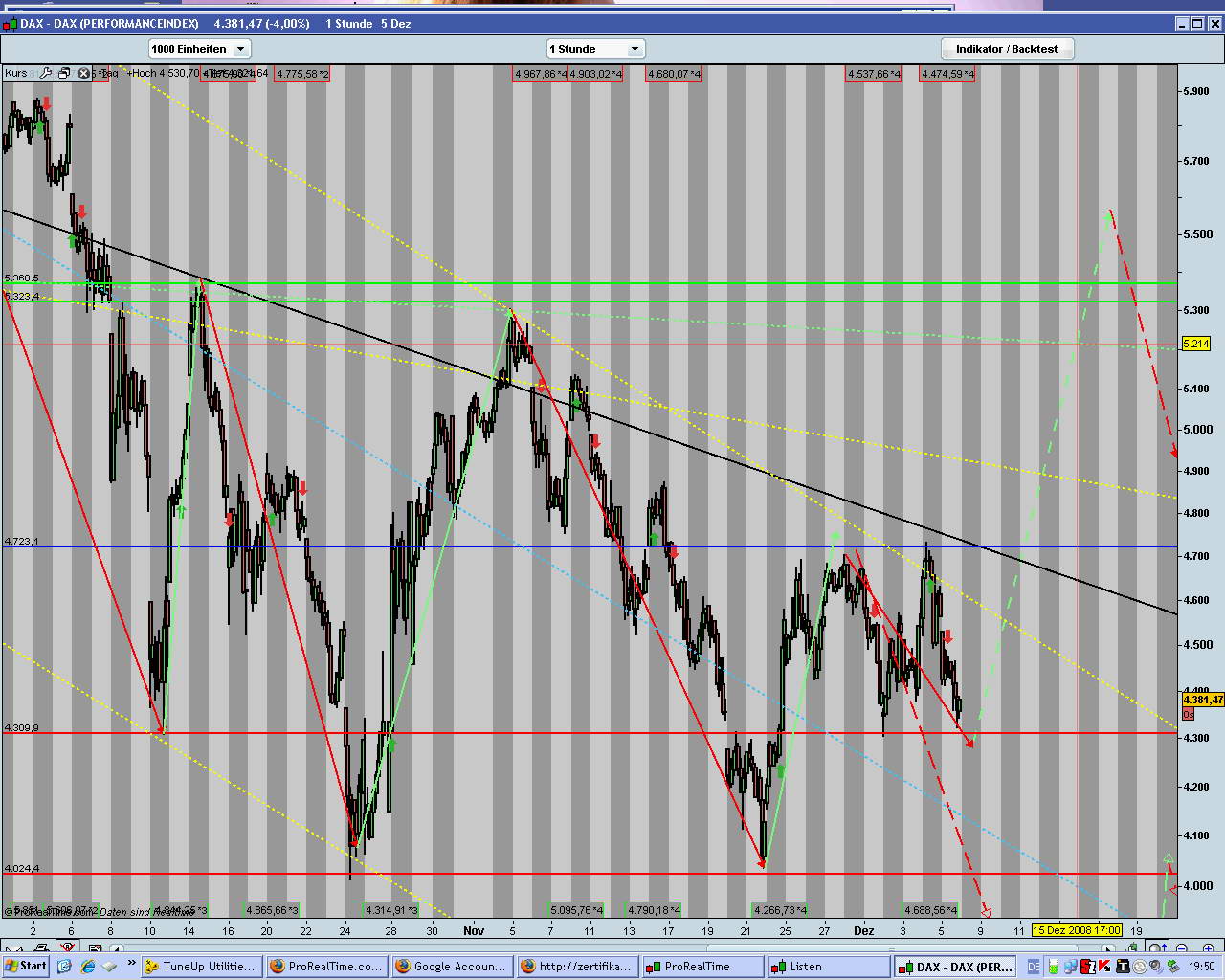Remove the Kurs panel via X icon
Viewport: 1225px width, 980px height.
point(83,73)
